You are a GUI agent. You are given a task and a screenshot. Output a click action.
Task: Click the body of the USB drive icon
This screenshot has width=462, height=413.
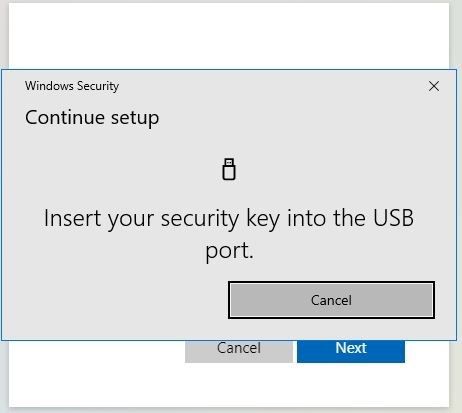(x=229, y=173)
